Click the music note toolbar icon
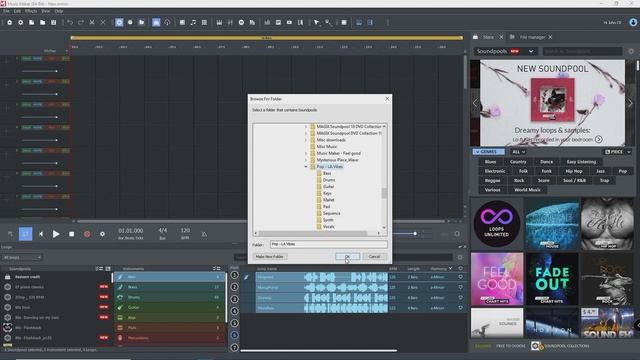640x360 pixels. click(193, 22)
